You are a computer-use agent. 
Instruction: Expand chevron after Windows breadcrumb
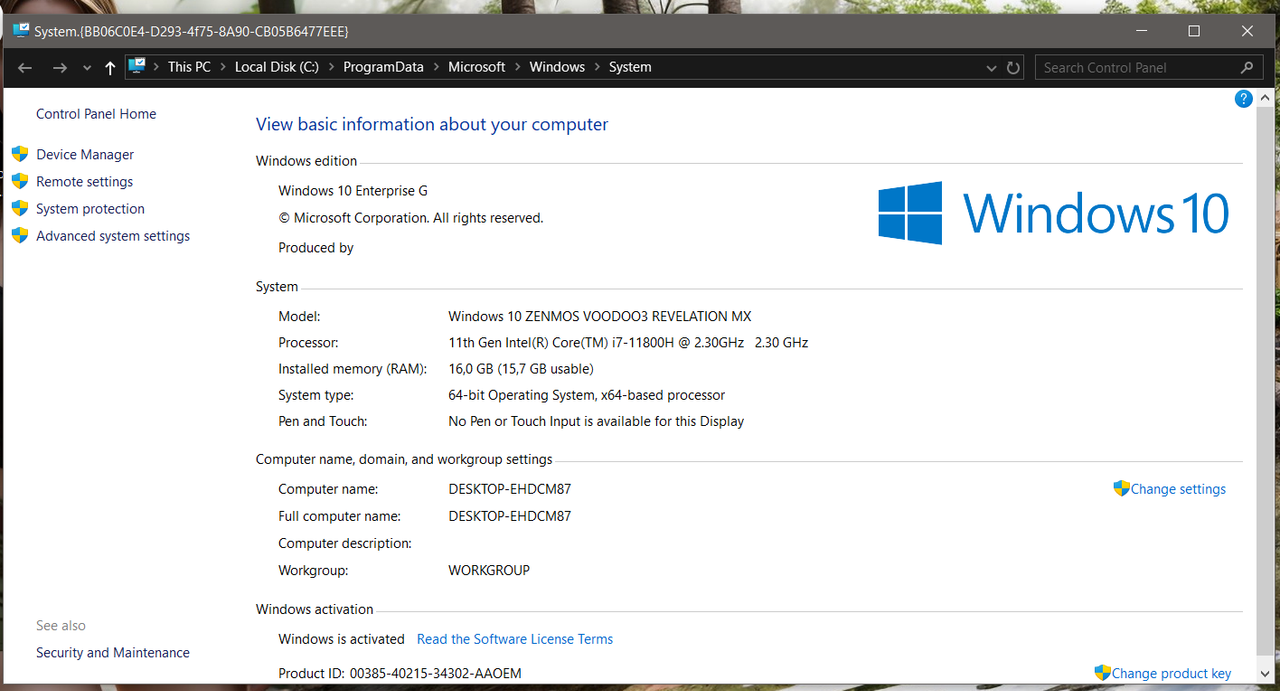pos(597,67)
